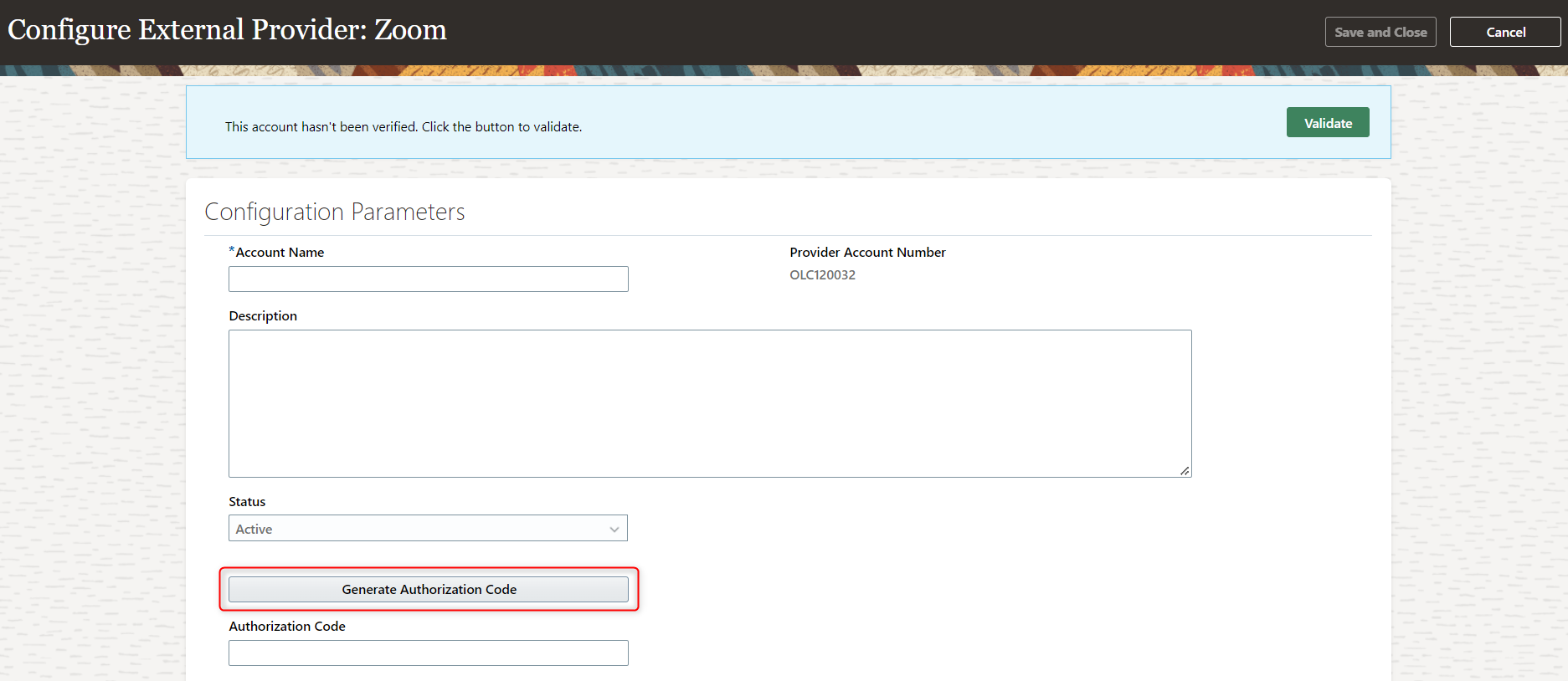Focus the Authorization Code input field
The width and height of the screenshot is (1568, 681).
point(428,653)
